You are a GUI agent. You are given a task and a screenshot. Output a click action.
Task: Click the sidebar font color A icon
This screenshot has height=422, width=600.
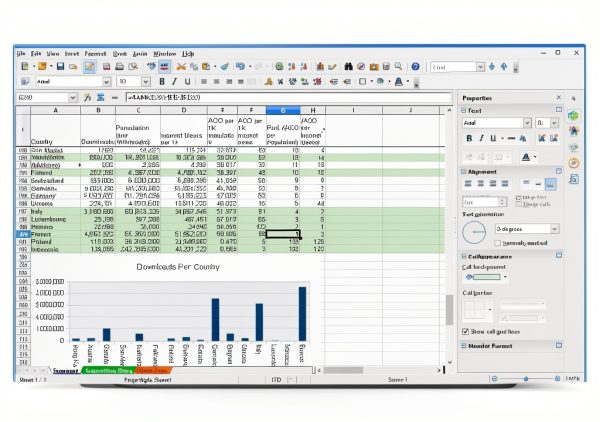point(526,157)
